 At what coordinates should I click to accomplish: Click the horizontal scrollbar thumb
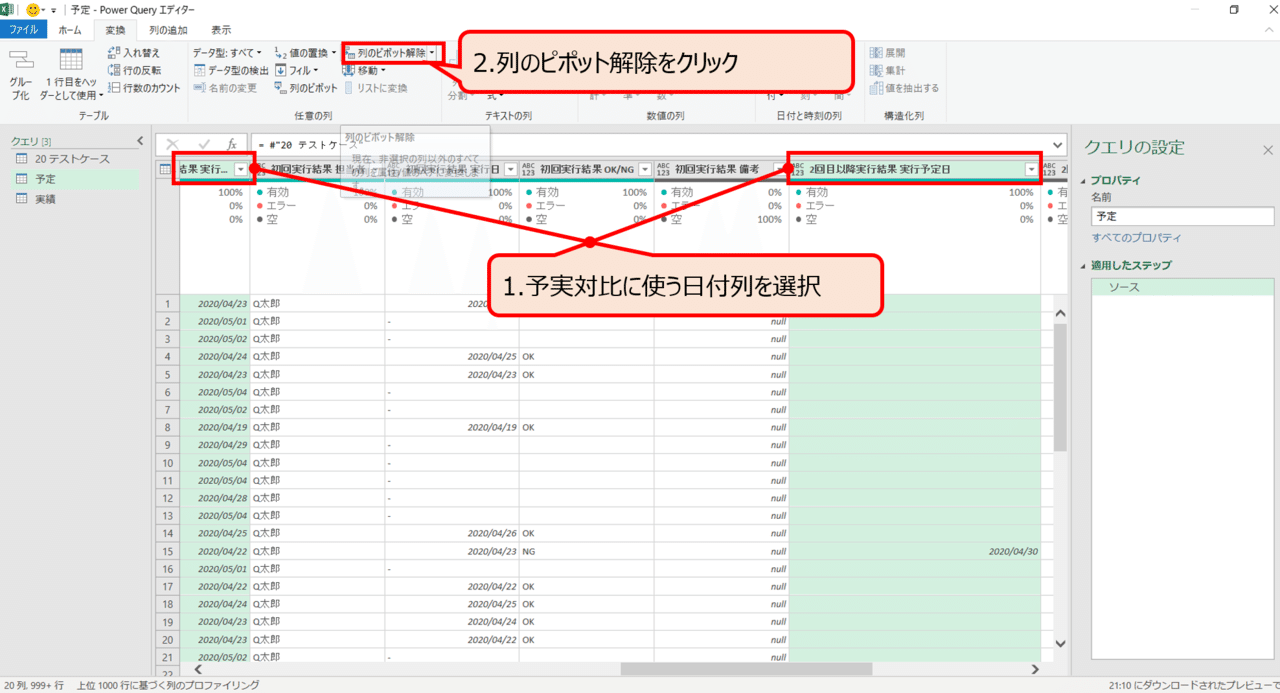[x=746, y=669]
